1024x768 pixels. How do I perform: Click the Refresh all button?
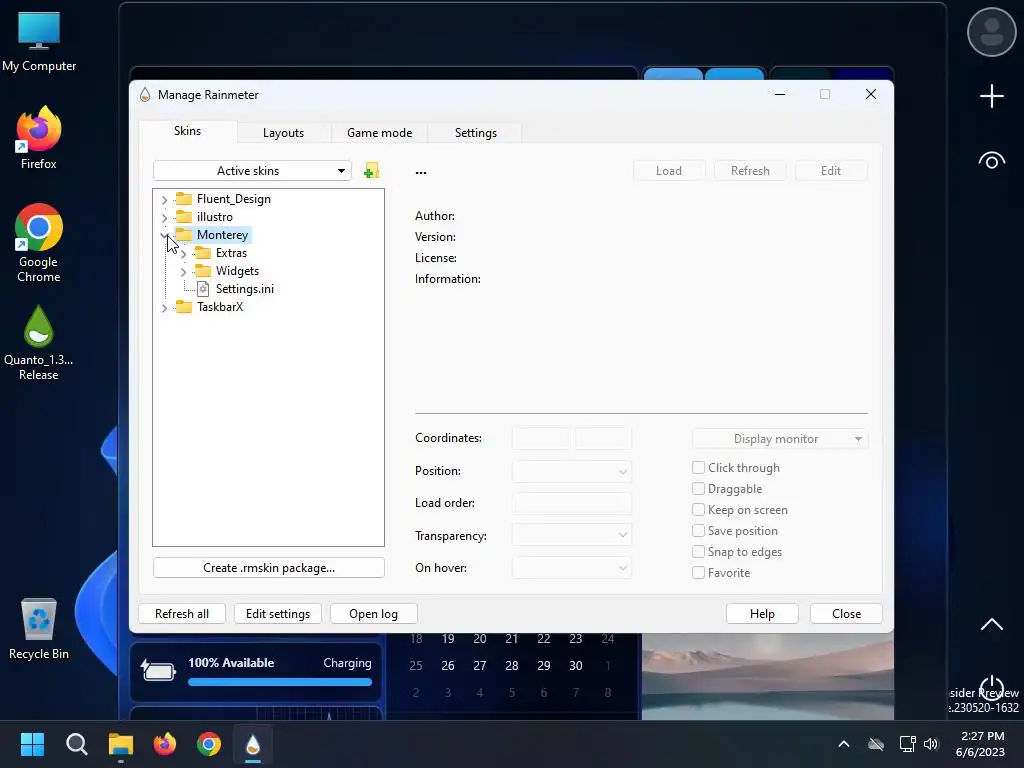[182, 614]
